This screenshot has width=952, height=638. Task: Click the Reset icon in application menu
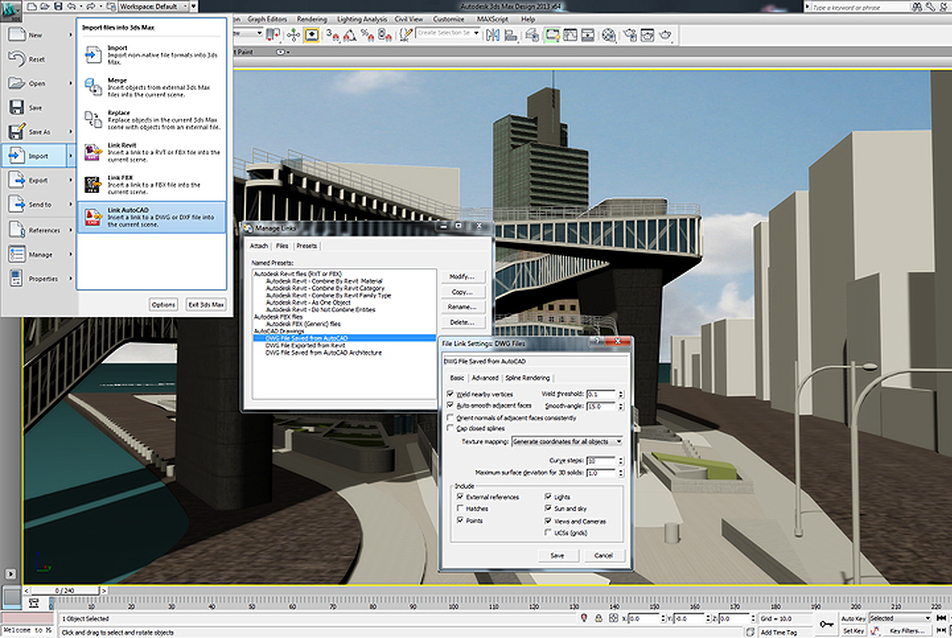[16, 59]
